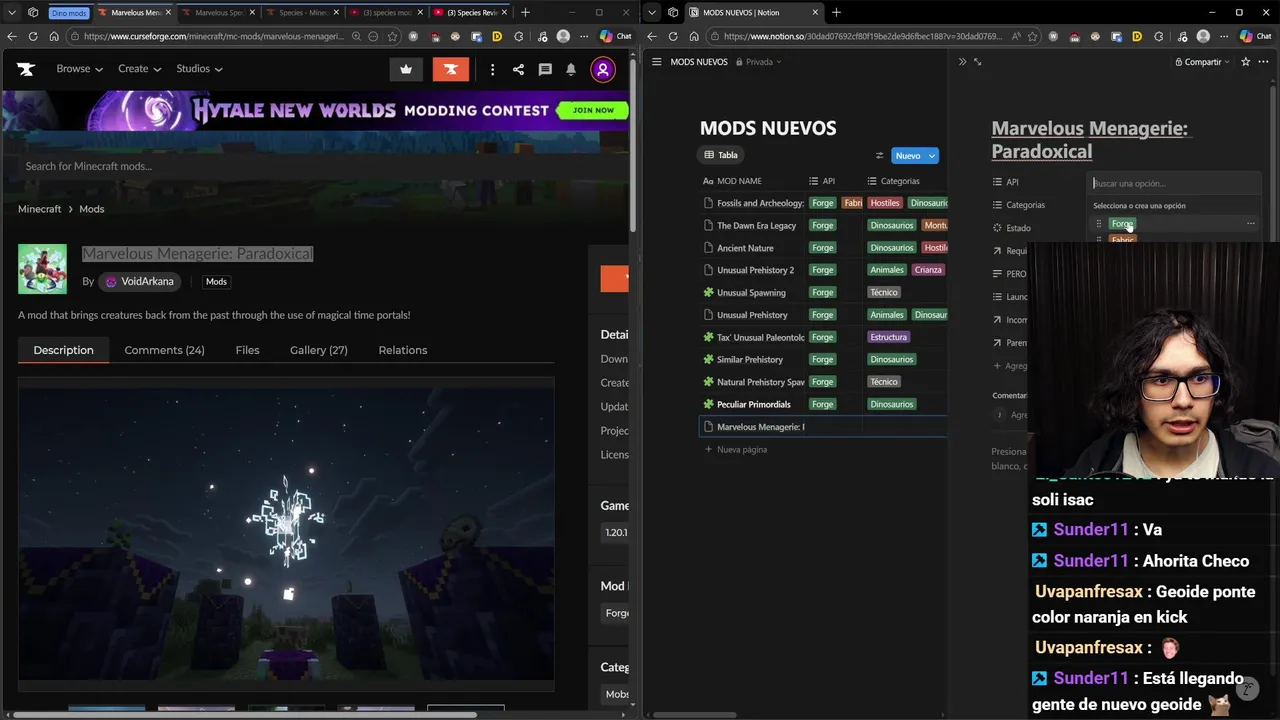Image resolution: width=1280 pixels, height=720 pixels.
Task: Open the vertical three-dot menu on CurseForge
Action: click(x=492, y=69)
